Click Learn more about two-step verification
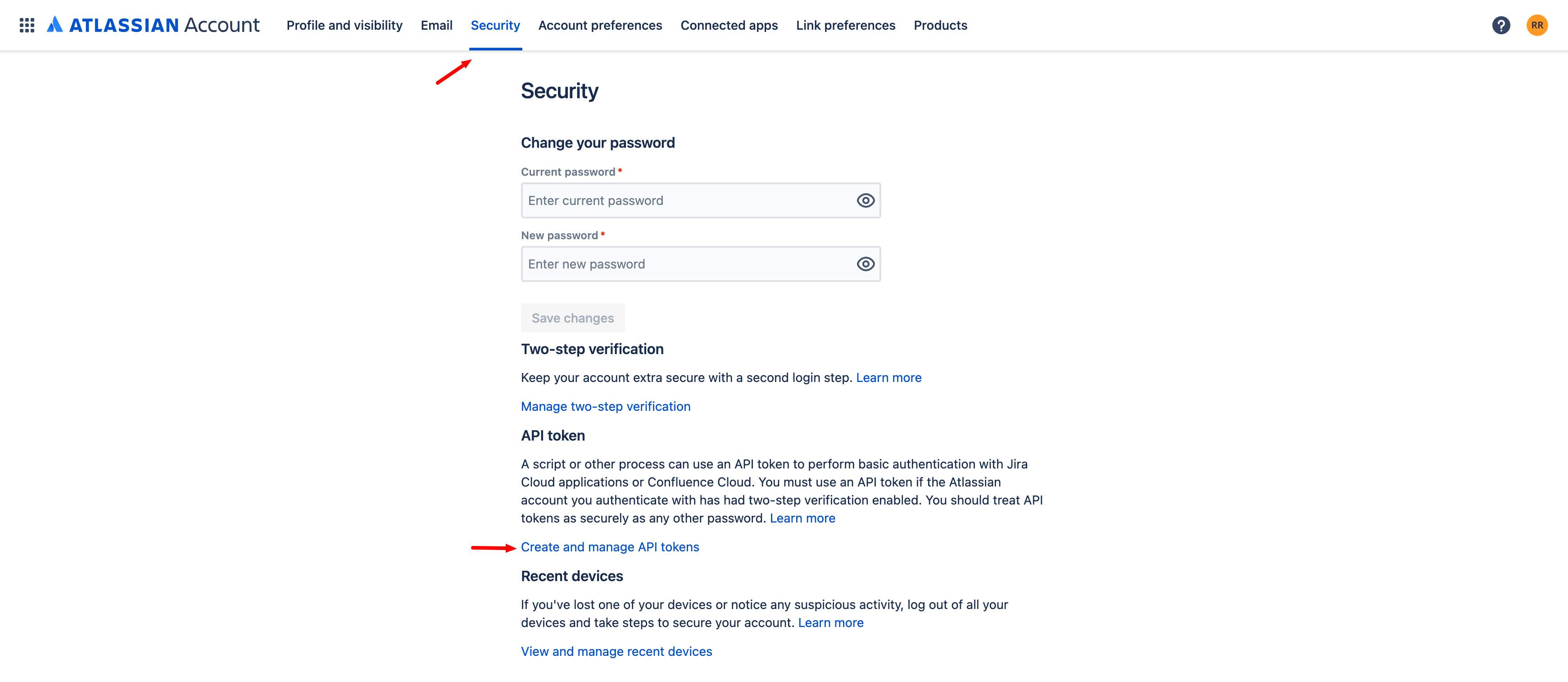Image resolution: width=1568 pixels, height=682 pixels. point(888,377)
